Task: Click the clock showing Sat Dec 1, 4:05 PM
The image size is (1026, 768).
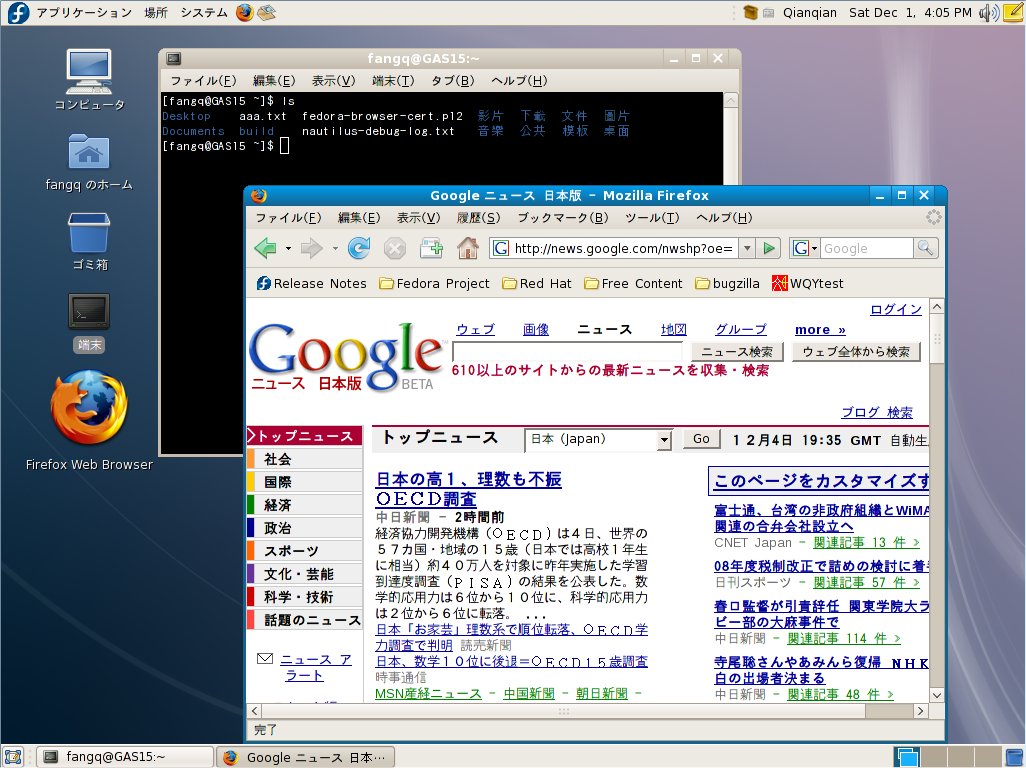Action: coord(910,12)
